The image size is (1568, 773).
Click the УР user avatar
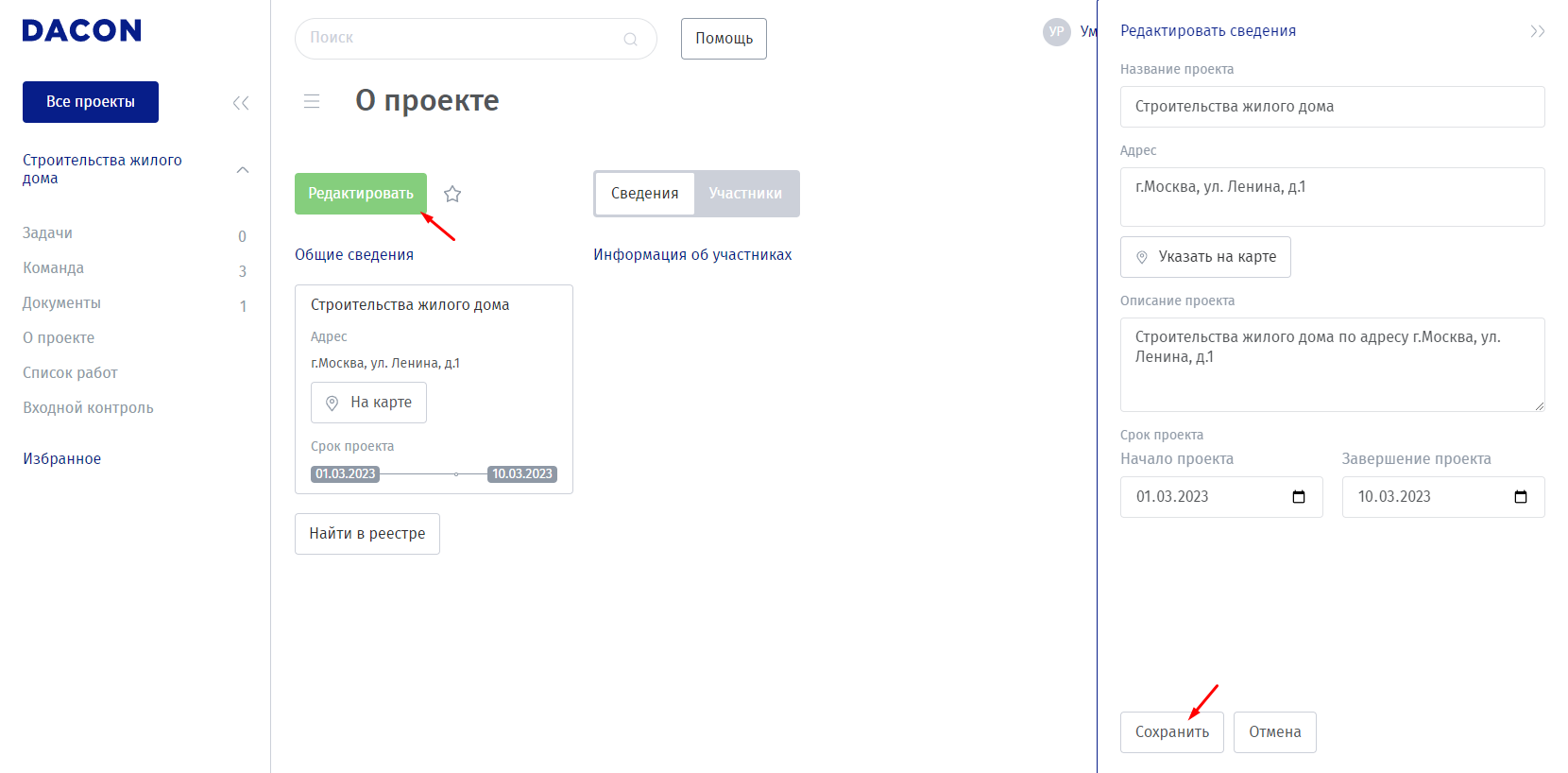(1056, 32)
